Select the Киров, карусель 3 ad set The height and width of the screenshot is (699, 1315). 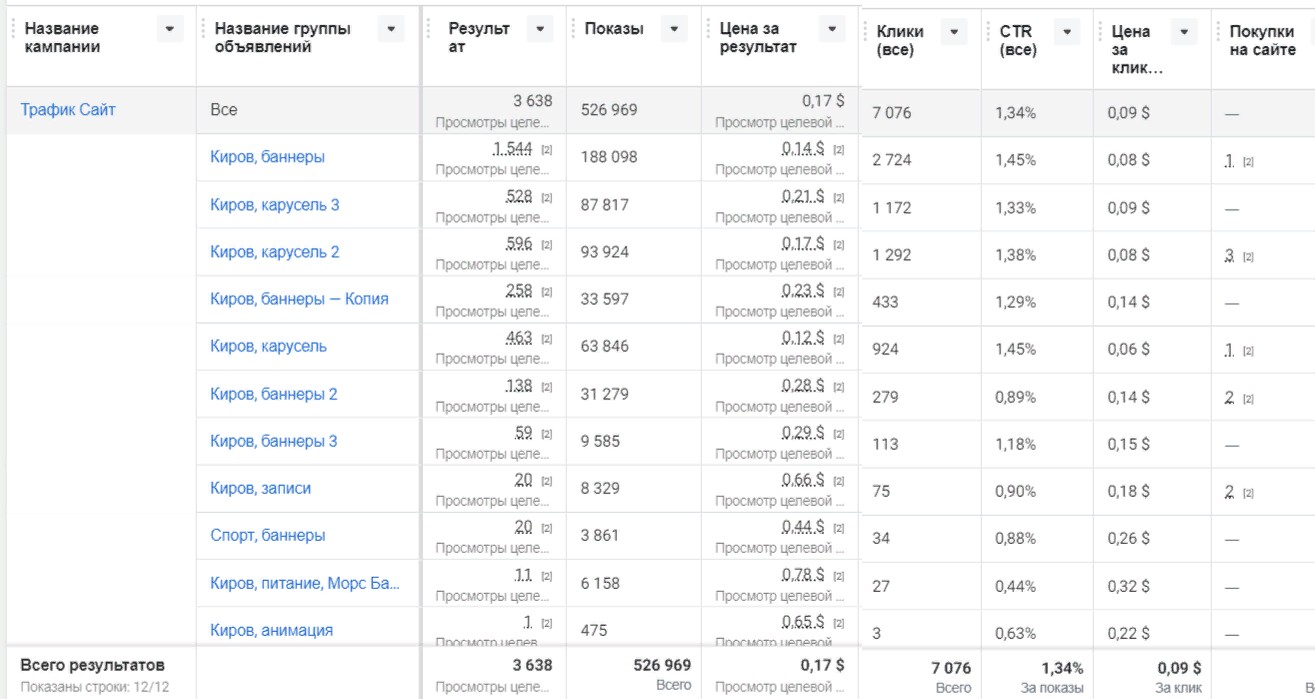[274, 205]
